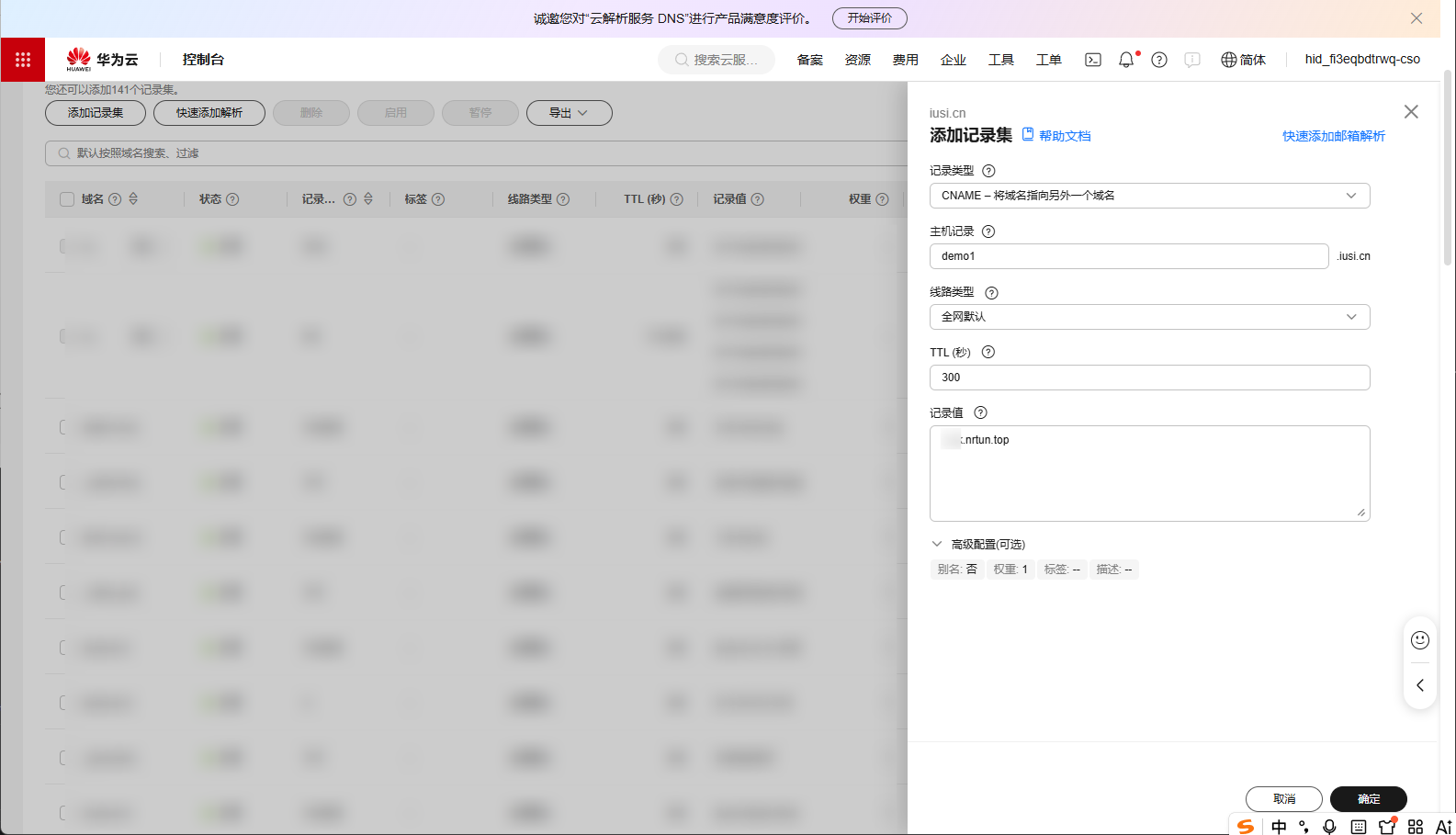The height and width of the screenshot is (835, 1456).
Task: Click the Huawei Cloud logo
Action: coord(102,60)
